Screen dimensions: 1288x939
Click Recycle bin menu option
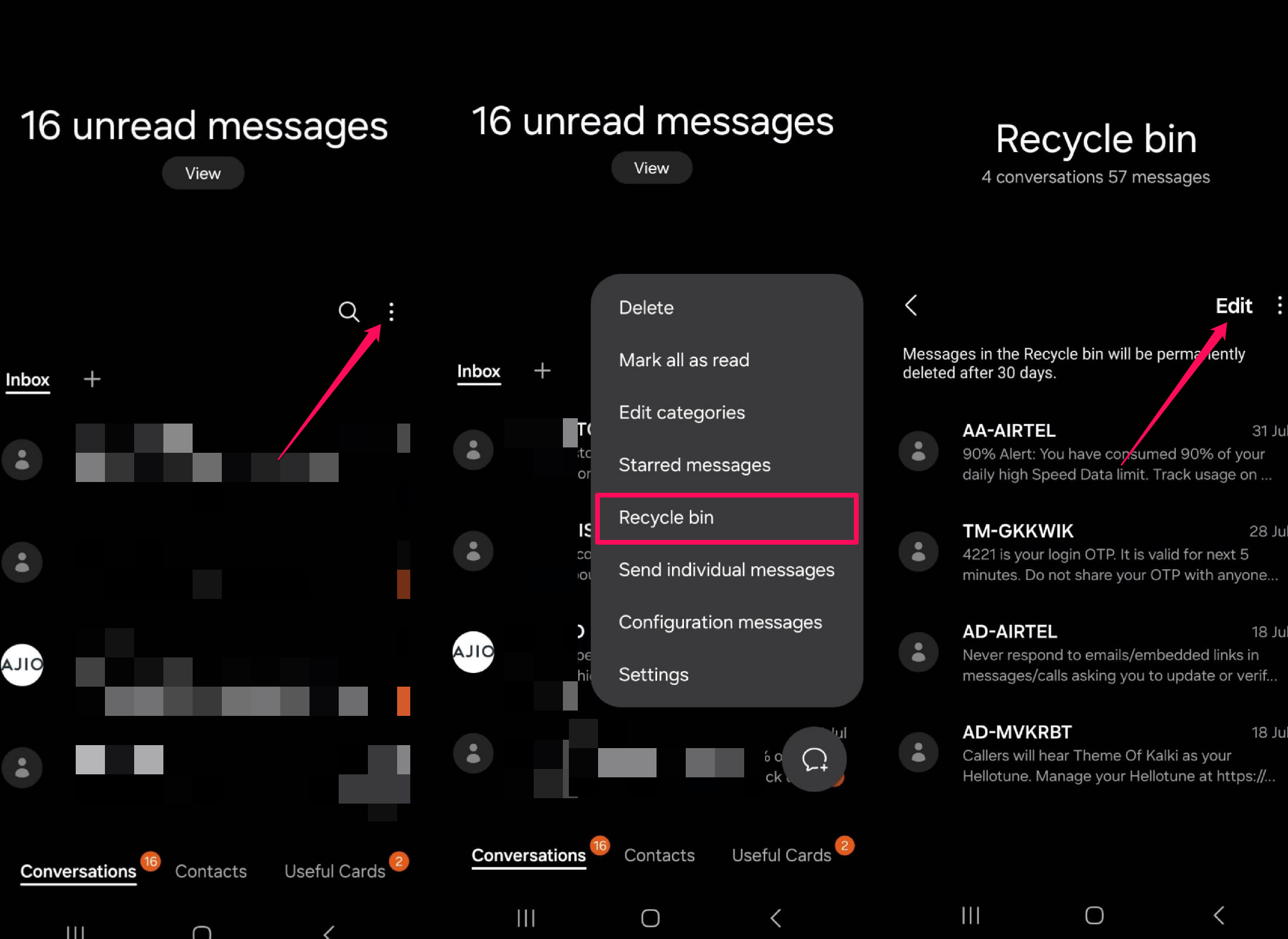point(666,516)
